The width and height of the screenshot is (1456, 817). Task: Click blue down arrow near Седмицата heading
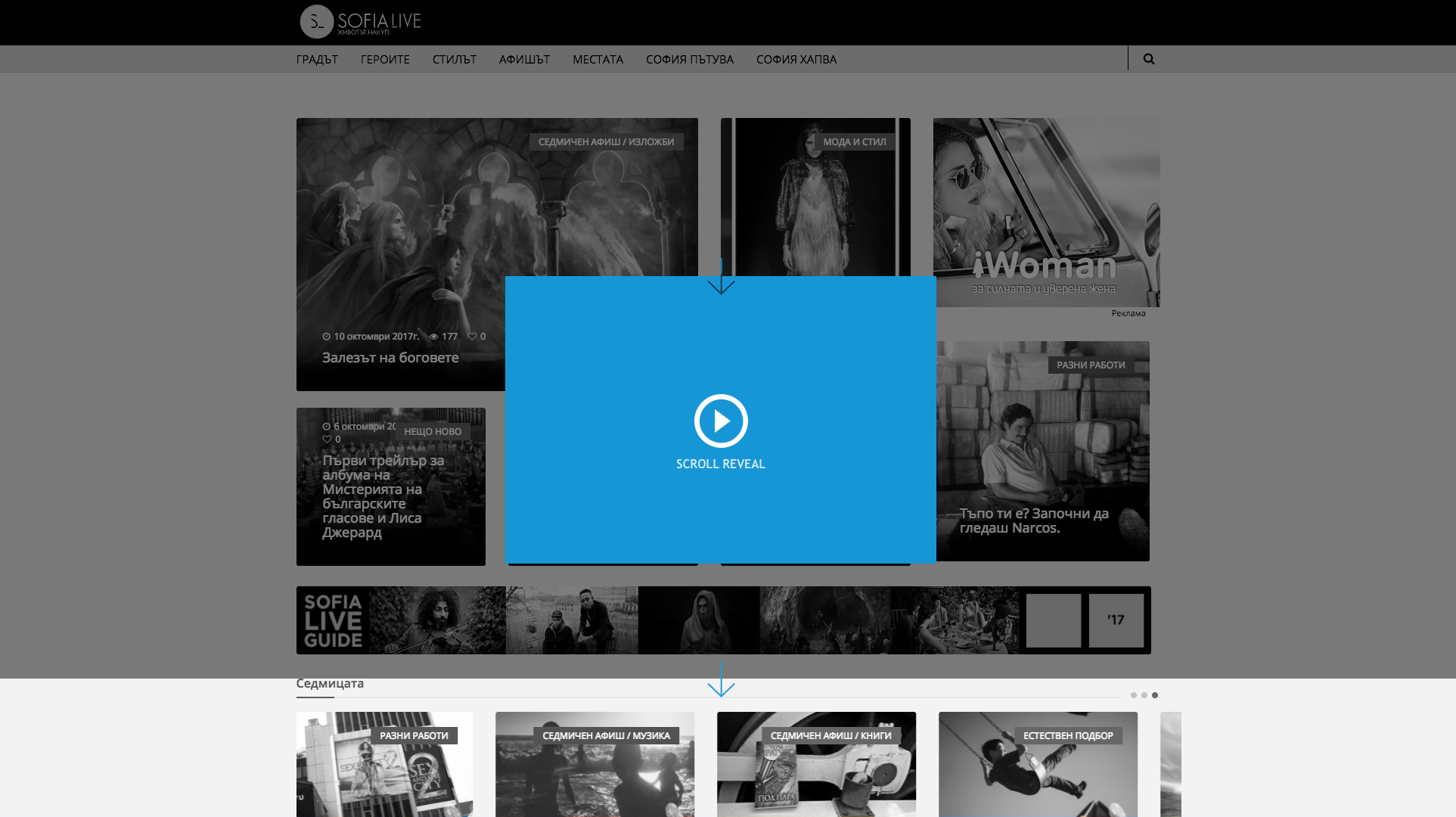pos(721,679)
